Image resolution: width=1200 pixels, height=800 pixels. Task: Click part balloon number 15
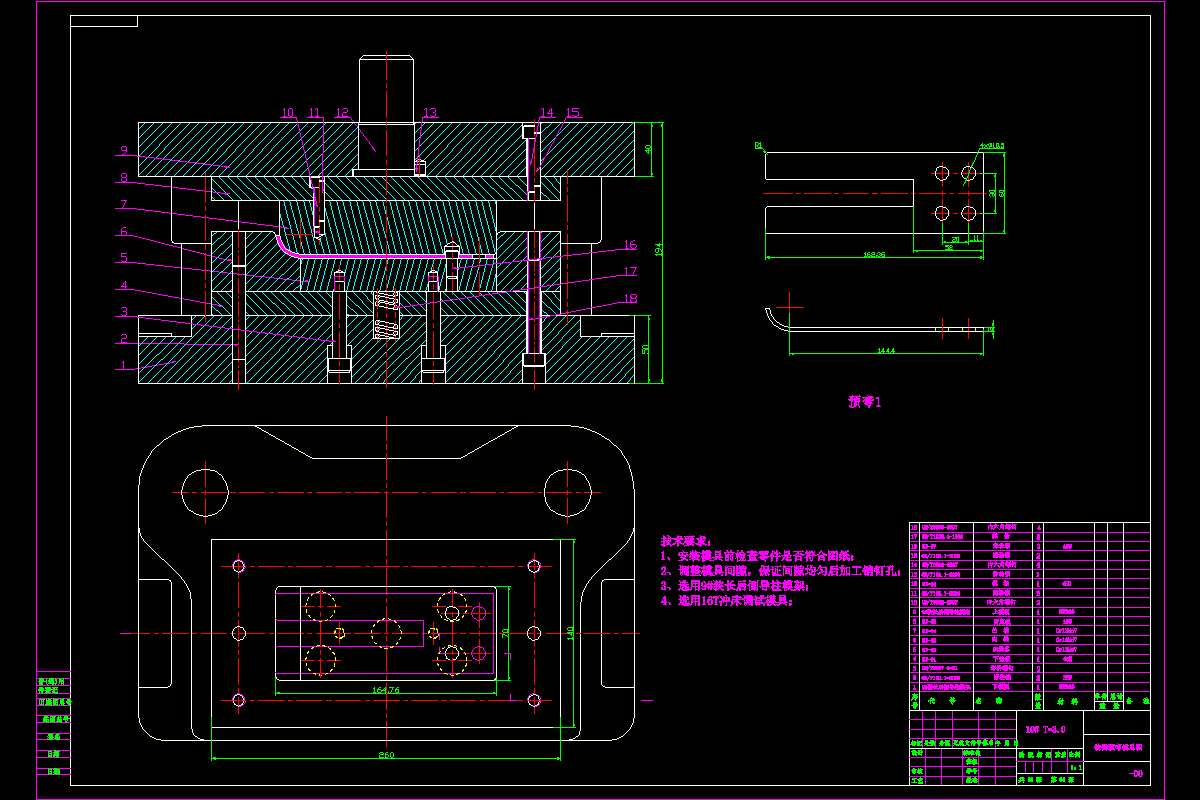pos(573,113)
